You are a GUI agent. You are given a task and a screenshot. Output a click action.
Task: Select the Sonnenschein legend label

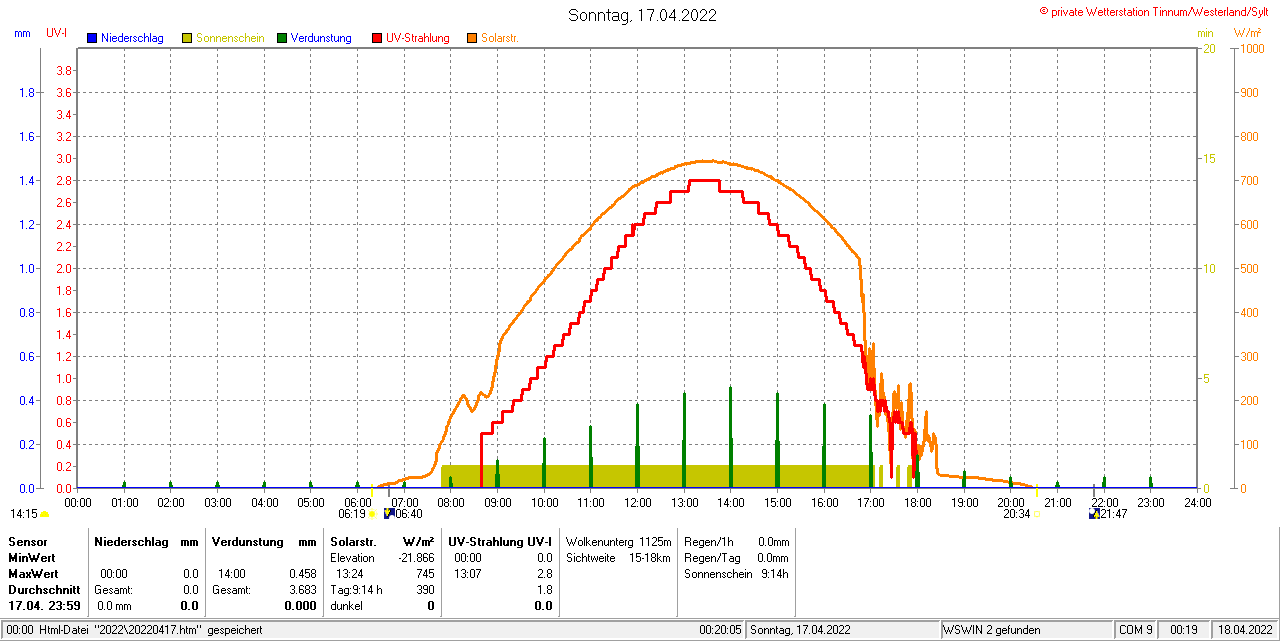click(230, 38)
